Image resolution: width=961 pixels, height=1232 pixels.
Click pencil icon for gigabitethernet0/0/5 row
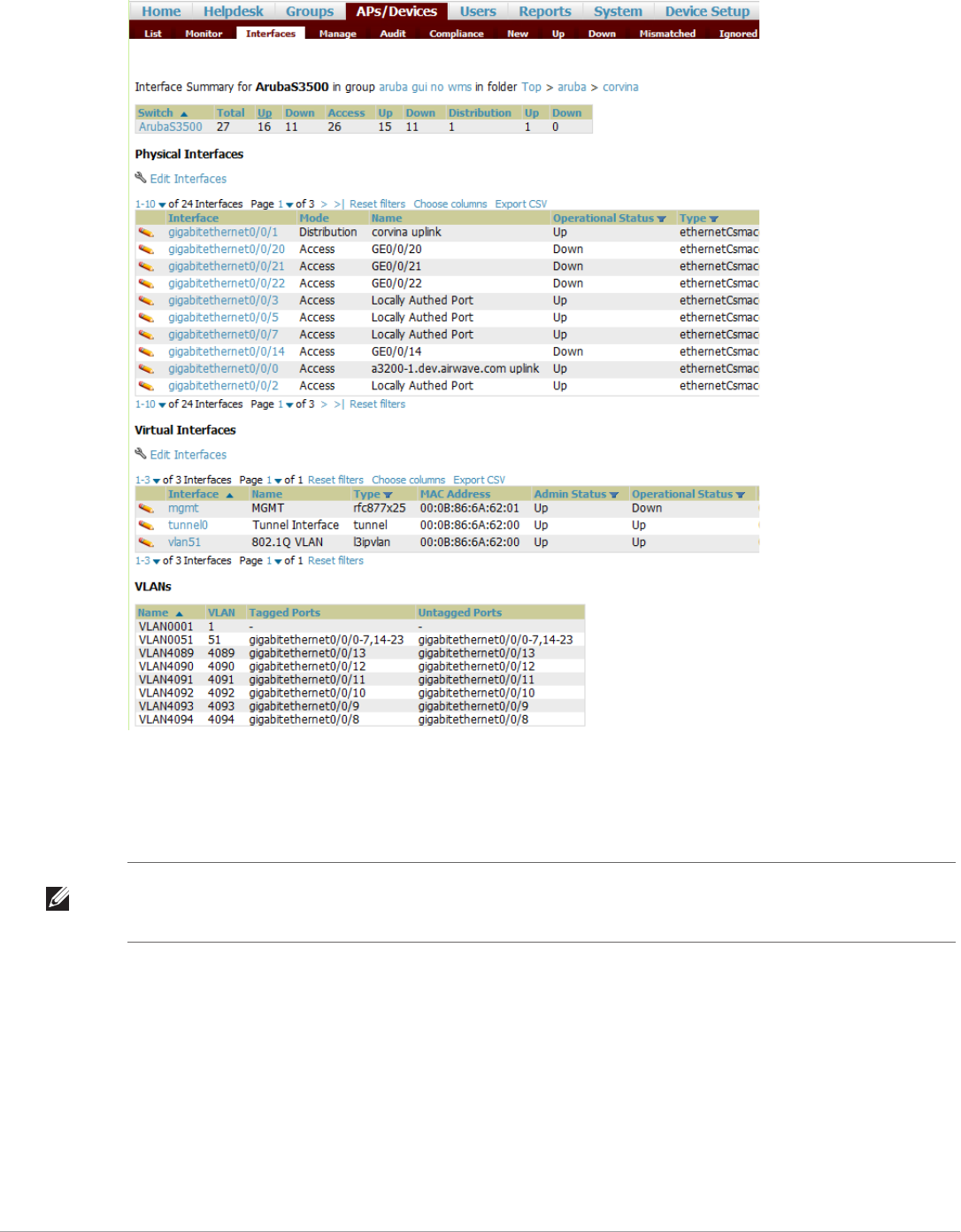(146, 318)
